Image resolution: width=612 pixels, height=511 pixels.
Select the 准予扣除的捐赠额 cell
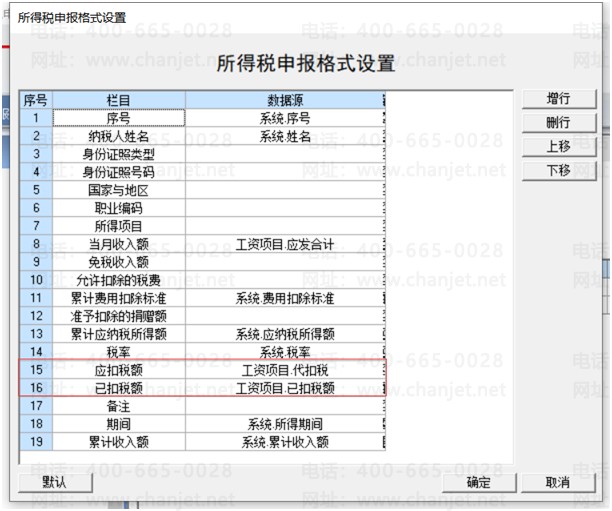[119, 316]
